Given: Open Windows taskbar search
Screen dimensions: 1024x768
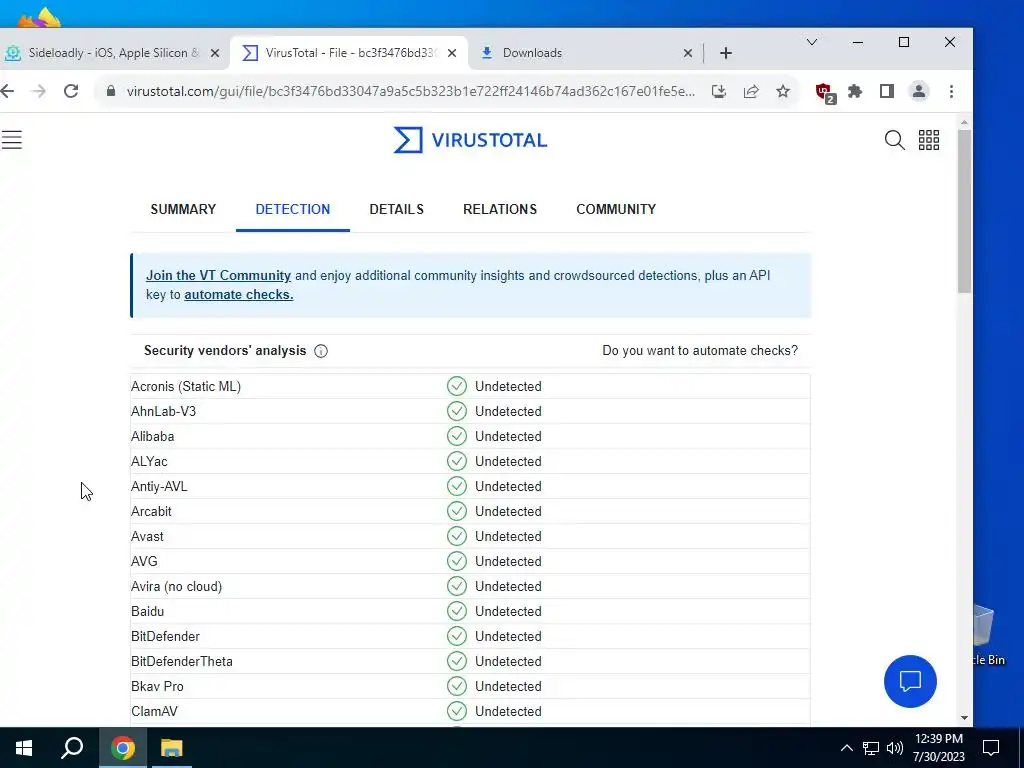Looking at the screenshot, I should 72,748.
